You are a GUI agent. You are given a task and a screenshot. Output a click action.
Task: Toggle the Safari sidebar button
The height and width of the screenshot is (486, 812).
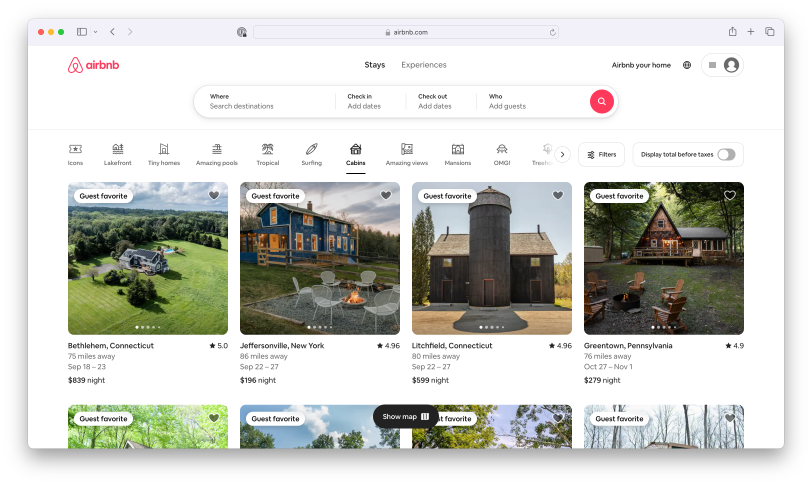82,32
